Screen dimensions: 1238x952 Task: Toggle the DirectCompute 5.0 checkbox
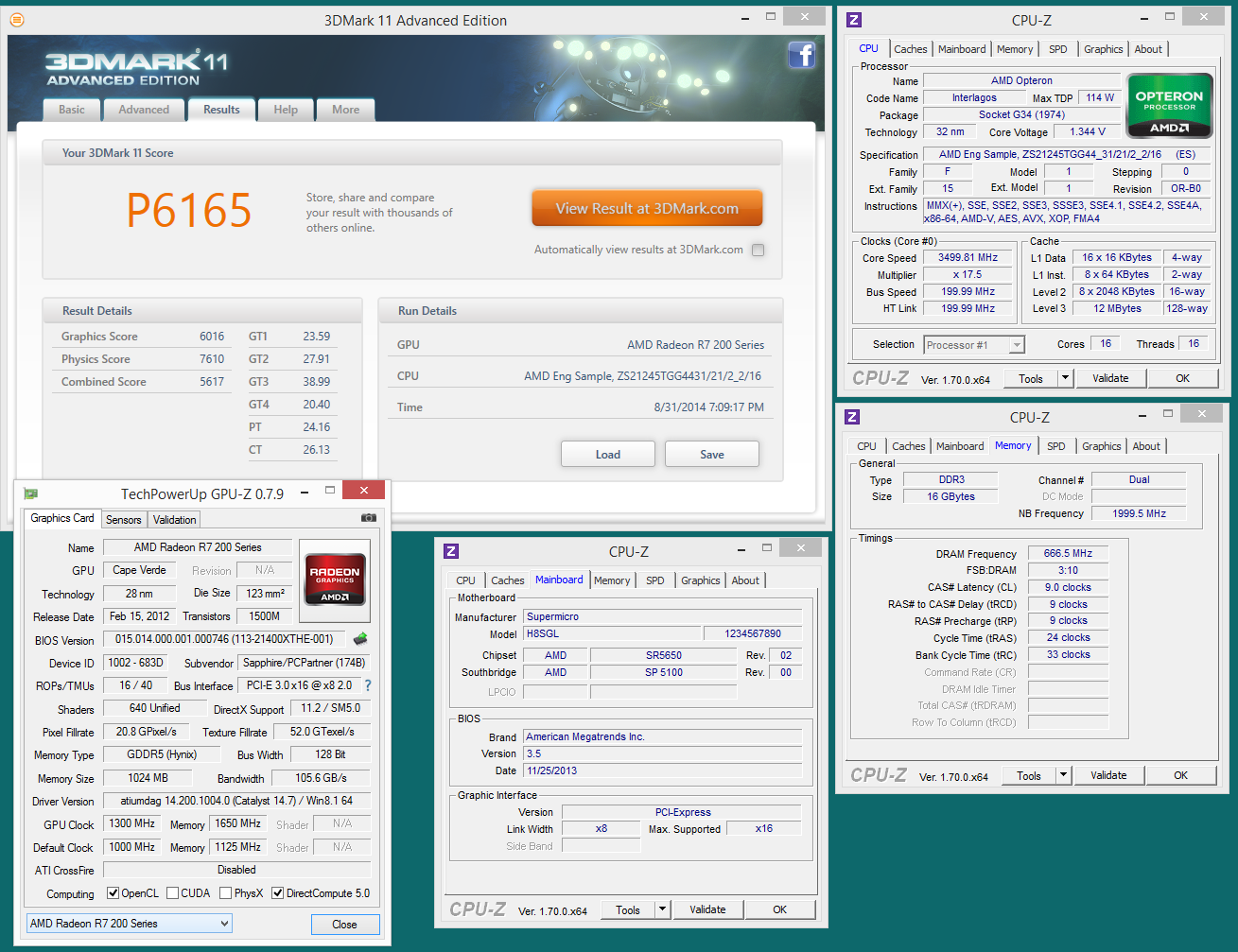point(277,892)
